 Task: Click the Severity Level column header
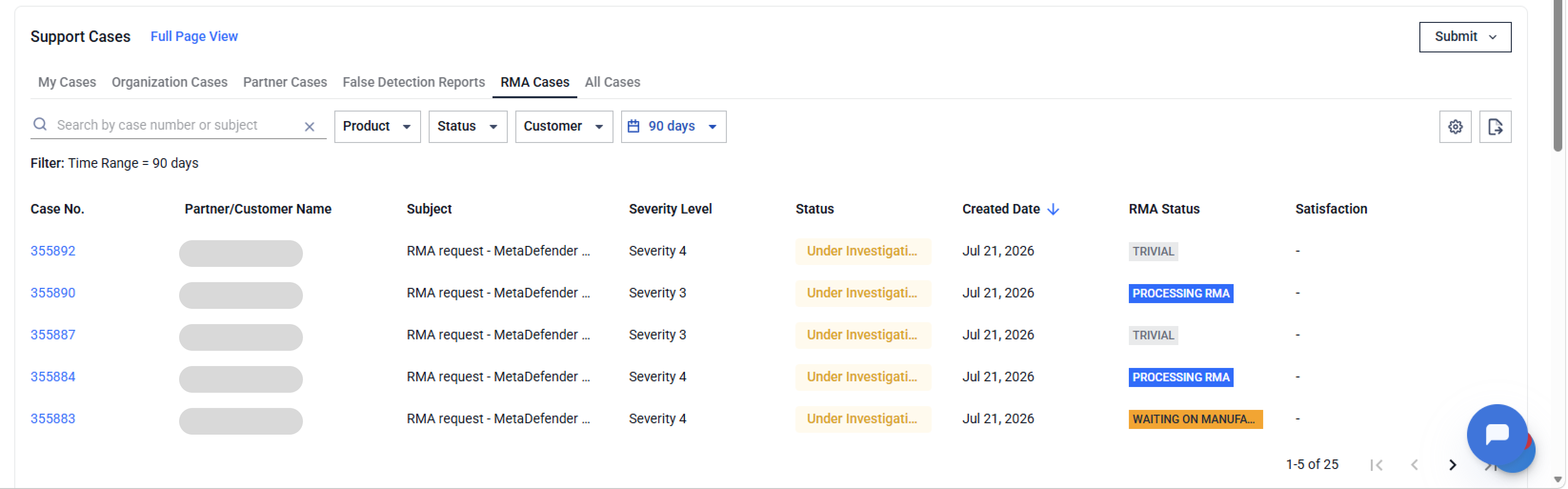670,209
